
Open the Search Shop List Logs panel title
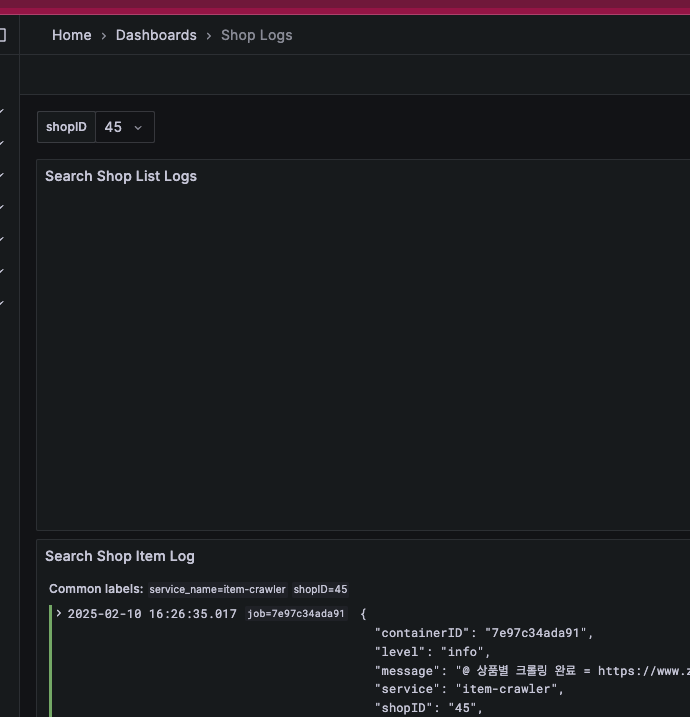(121, 176)
